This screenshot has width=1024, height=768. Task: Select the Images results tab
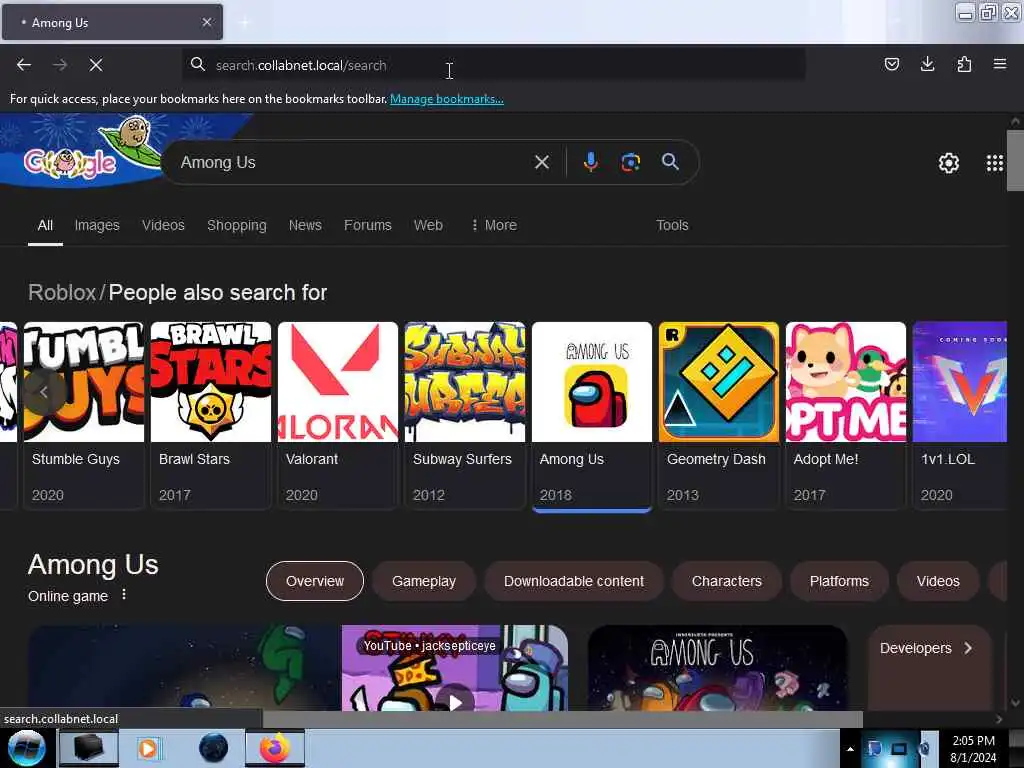click(97, 225)
